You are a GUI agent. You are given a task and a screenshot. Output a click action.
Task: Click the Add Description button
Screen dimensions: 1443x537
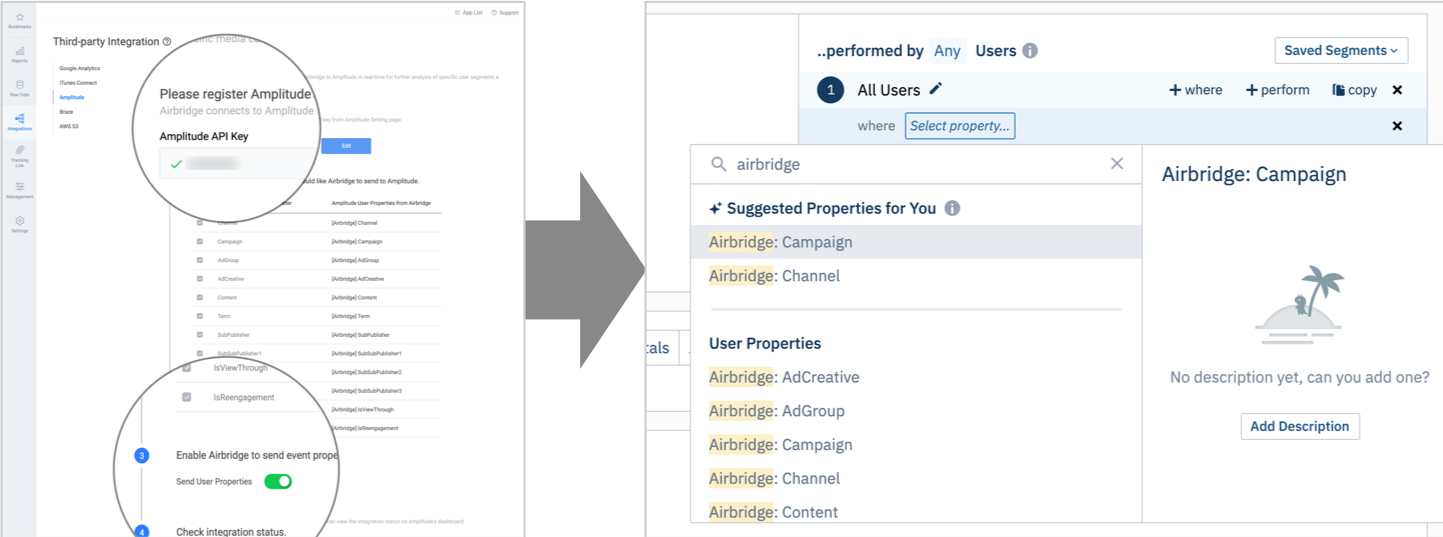tap(1299, 426)
